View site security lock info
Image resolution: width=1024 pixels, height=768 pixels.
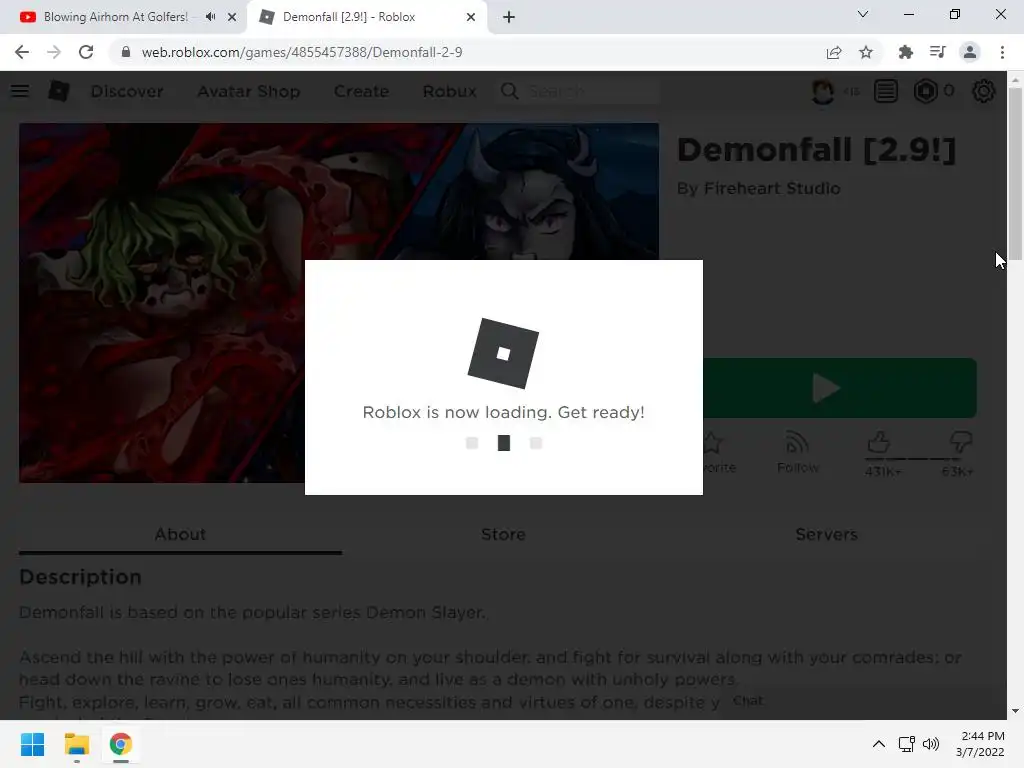point(126,52)
